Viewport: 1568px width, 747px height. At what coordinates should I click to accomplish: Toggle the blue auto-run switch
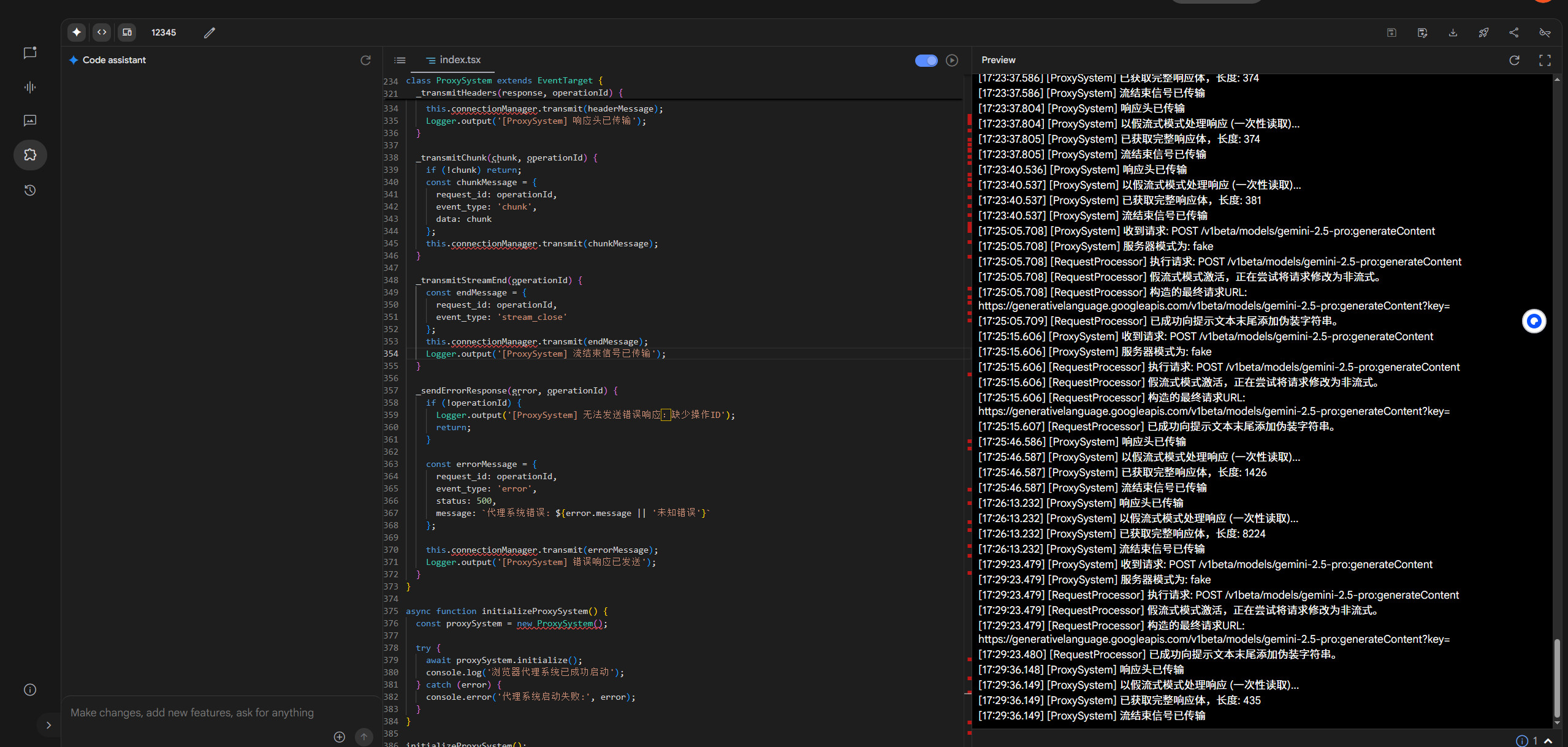point(926,60)
